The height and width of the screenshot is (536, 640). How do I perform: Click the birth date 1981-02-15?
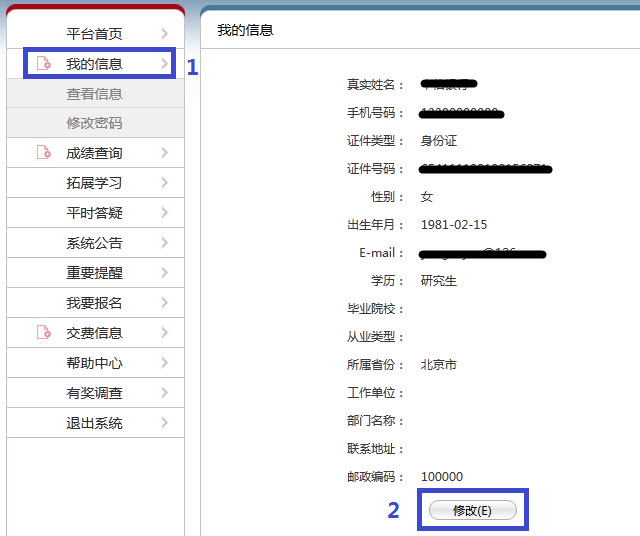(x=454, y=225)
